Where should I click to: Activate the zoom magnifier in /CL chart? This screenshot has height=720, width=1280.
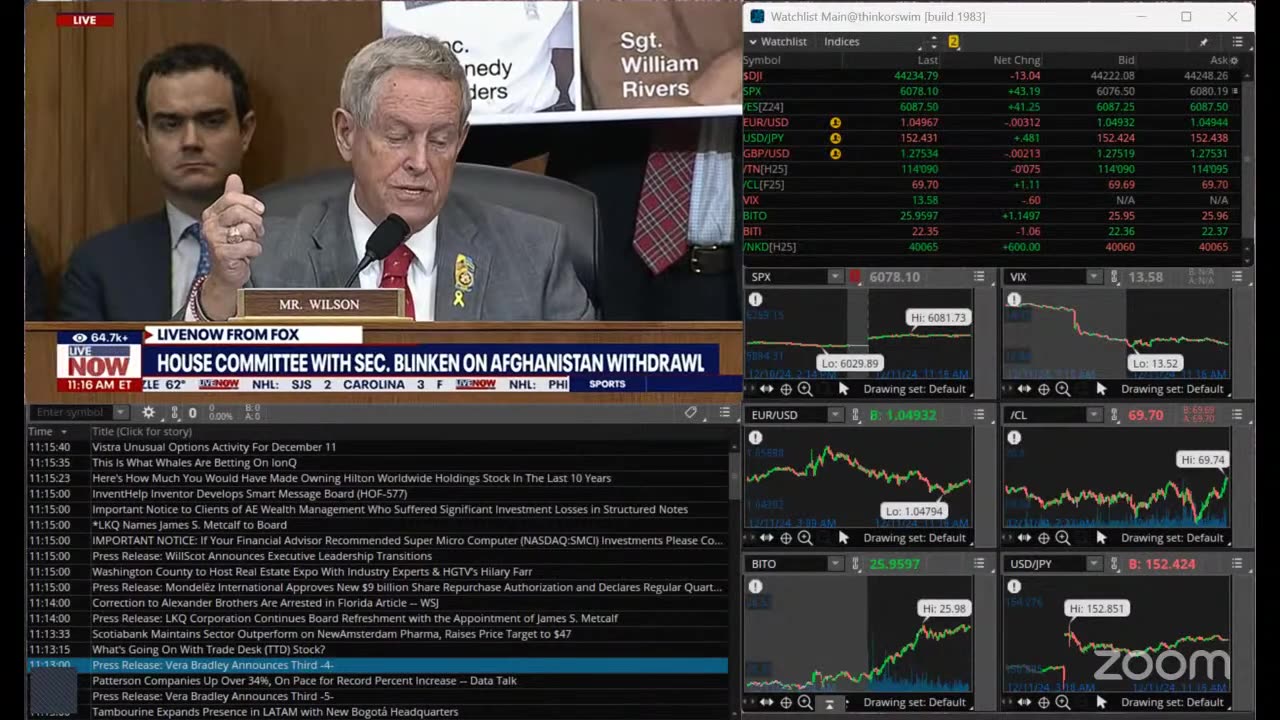[1063, 538]
